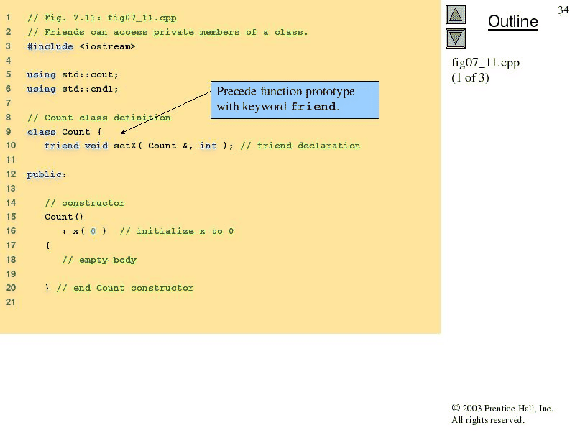Click the friend void setX declaration line

coord(202,146)
